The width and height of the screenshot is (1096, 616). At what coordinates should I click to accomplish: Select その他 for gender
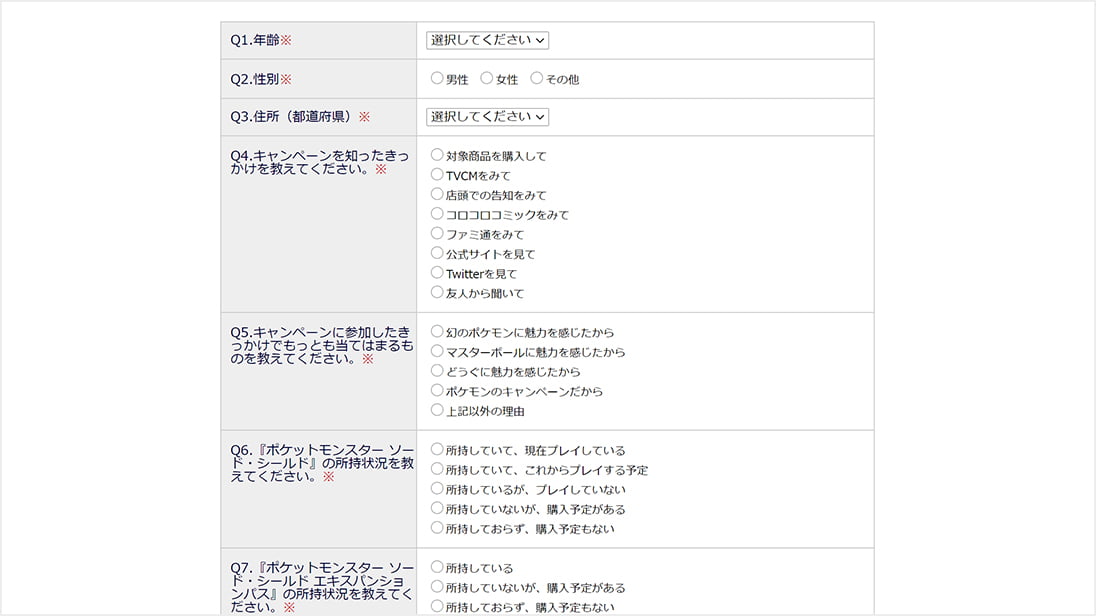click(x=537, y=78)
